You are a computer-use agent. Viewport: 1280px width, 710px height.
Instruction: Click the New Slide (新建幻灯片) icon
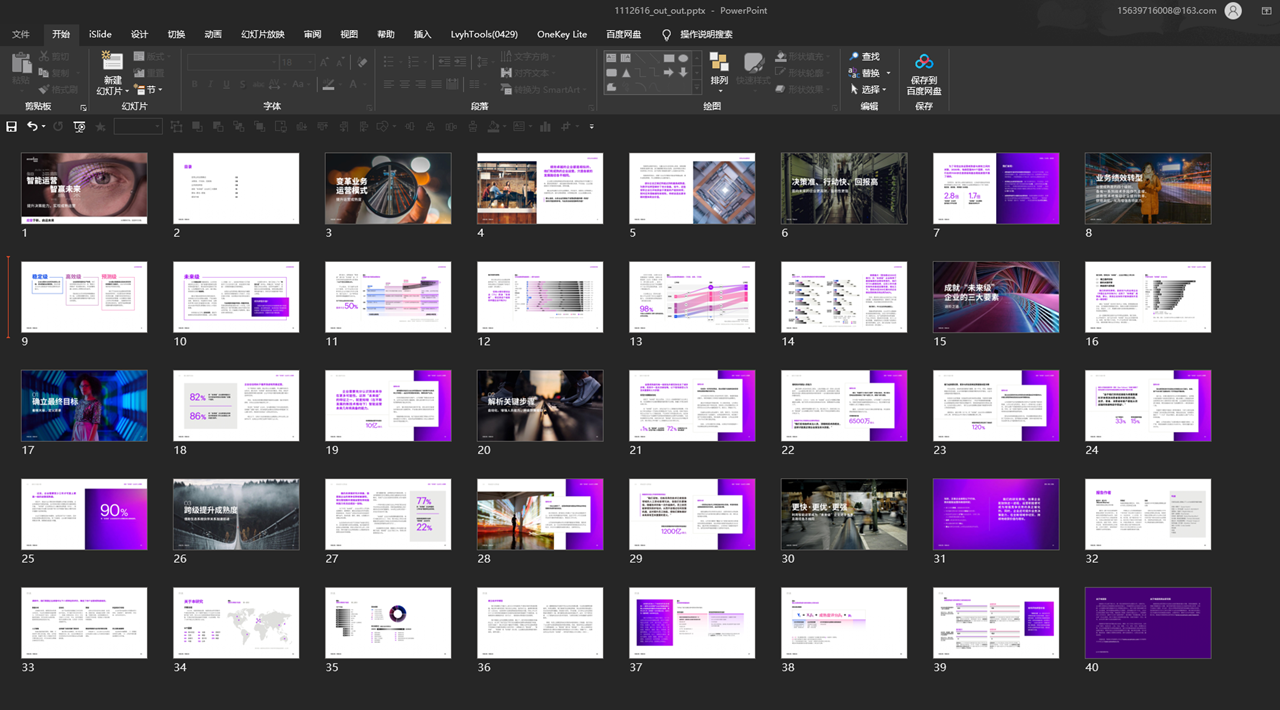click(112, 62)
